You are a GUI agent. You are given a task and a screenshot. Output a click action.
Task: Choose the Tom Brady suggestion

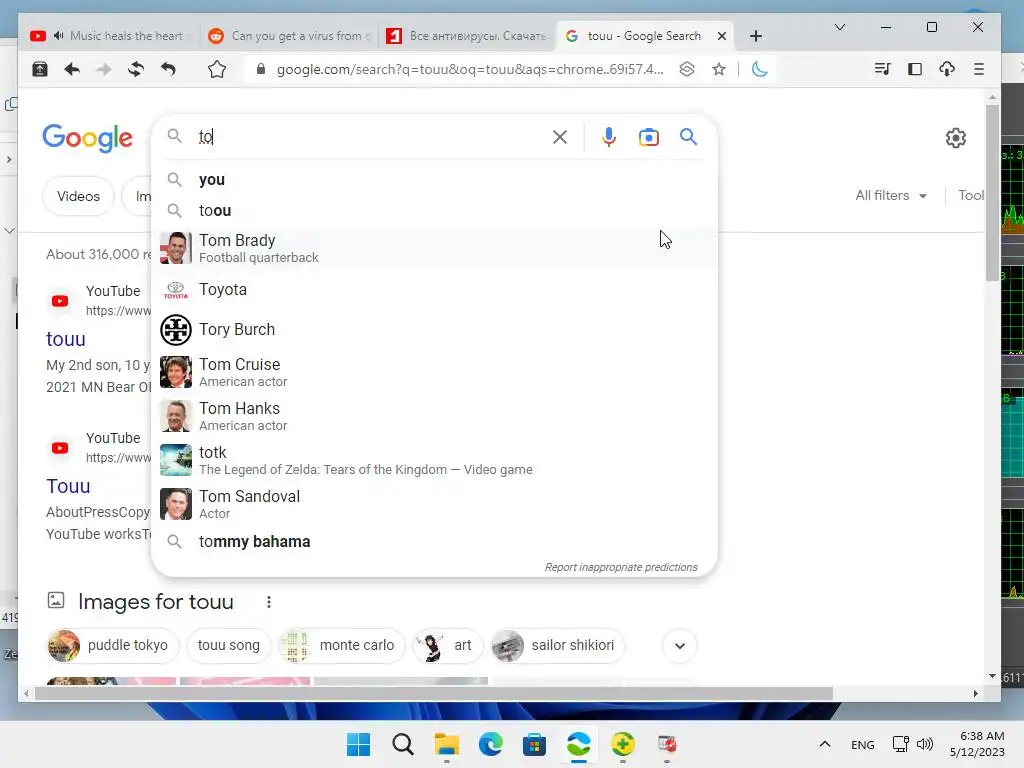click(x=434, y=248)
